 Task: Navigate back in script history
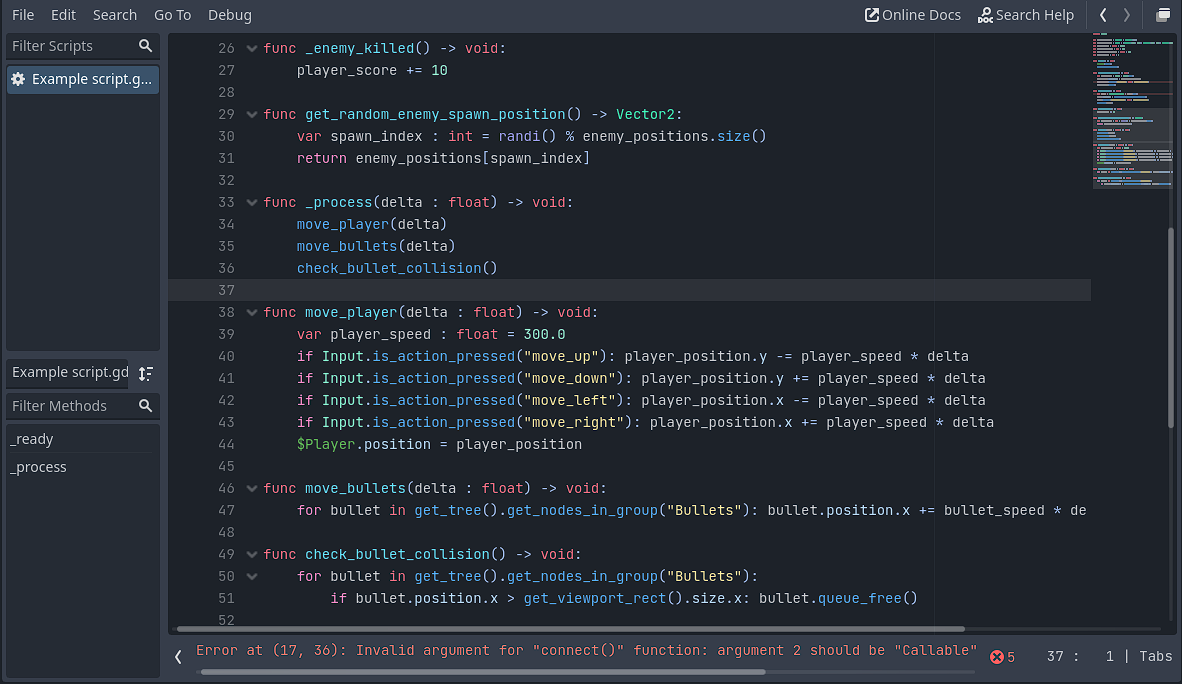(x=1104, y=15)
